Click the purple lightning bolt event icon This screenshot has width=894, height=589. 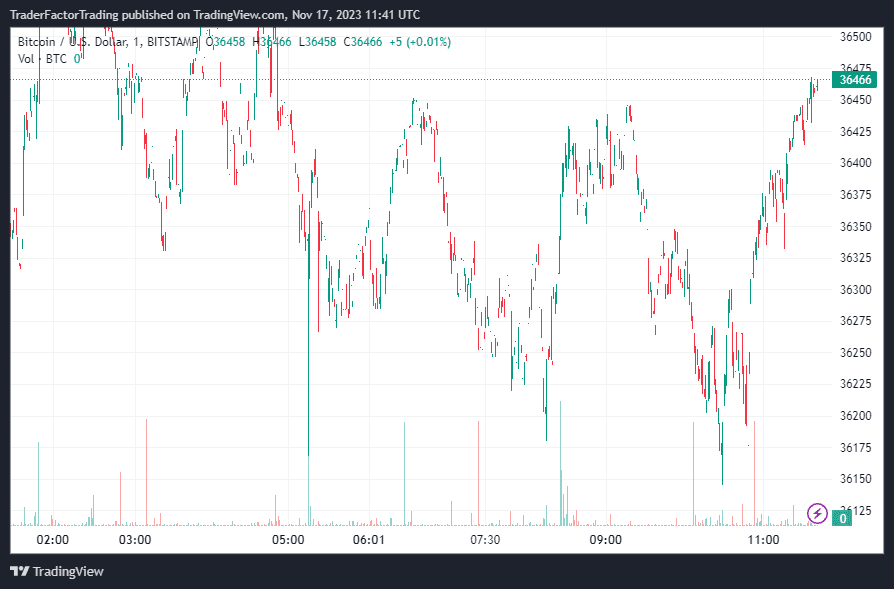[x=817, y=513]
